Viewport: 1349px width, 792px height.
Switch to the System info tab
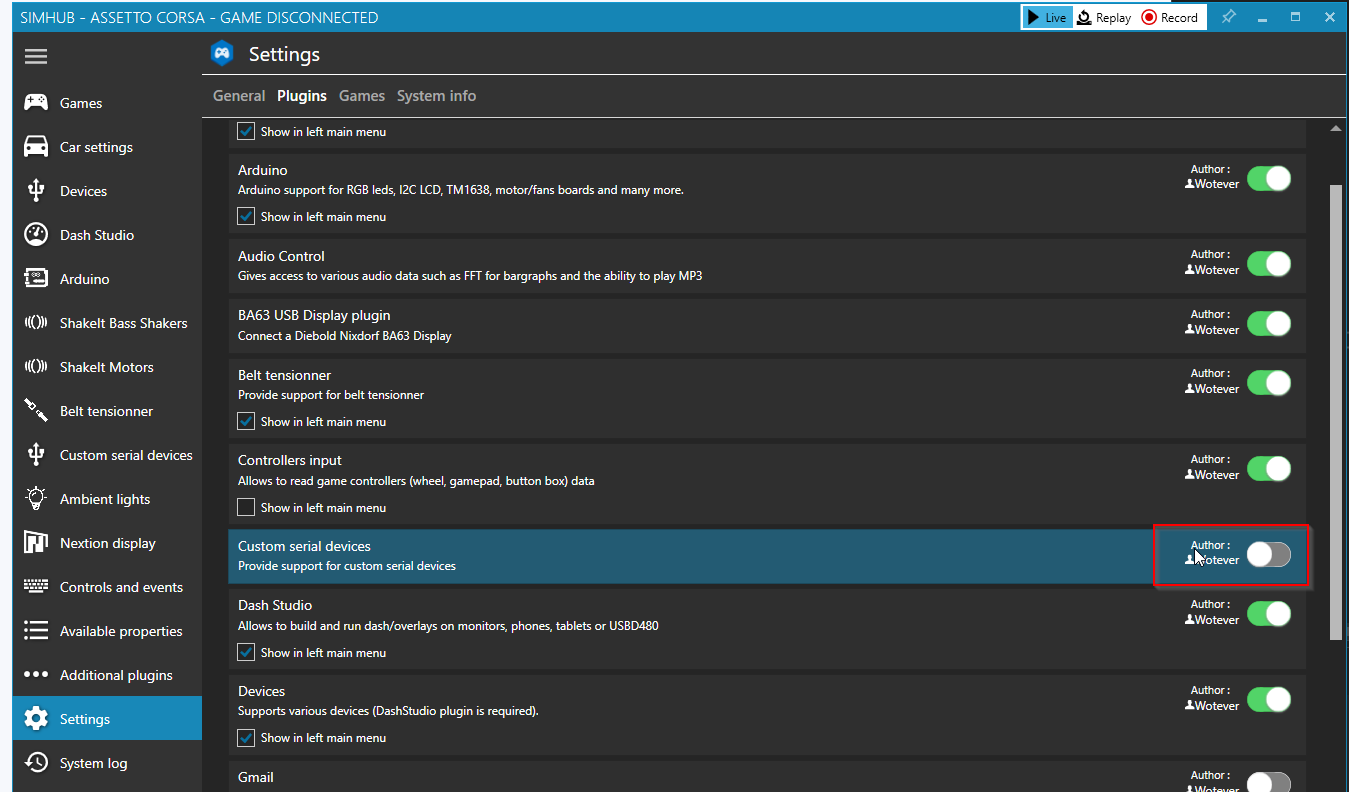tap(436, 95)
